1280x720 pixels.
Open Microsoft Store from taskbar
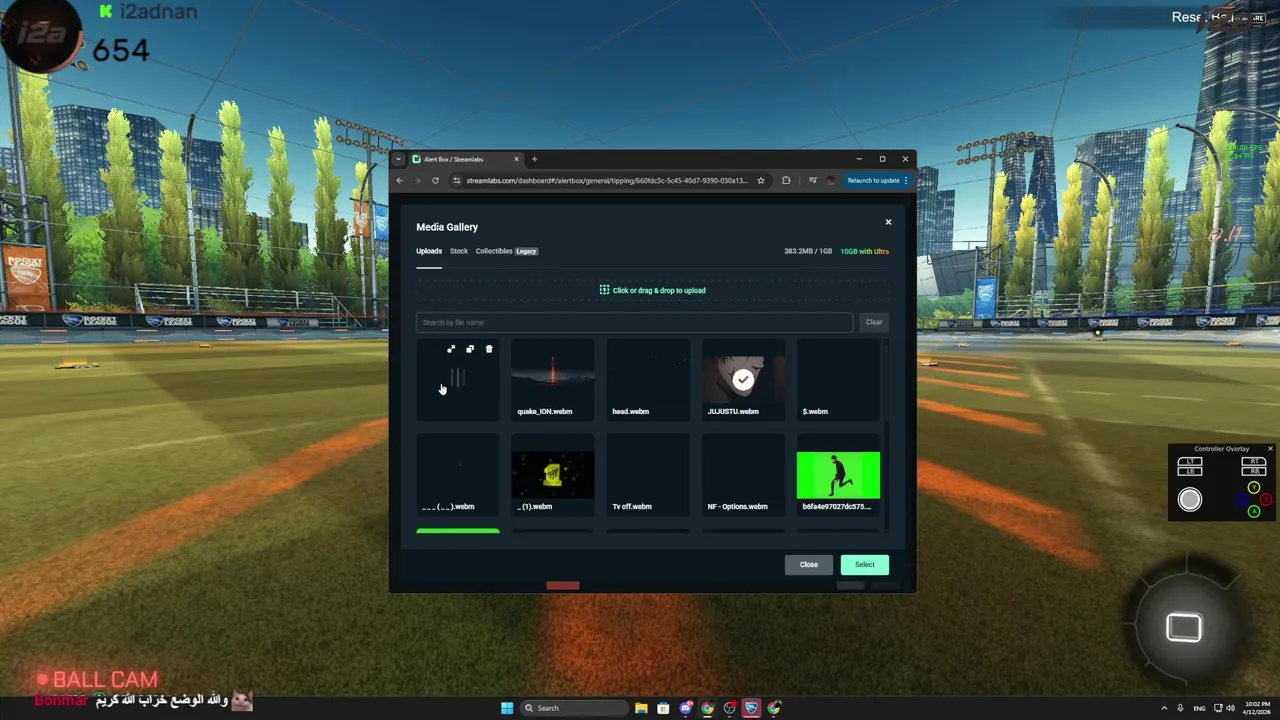pos(663,708)
